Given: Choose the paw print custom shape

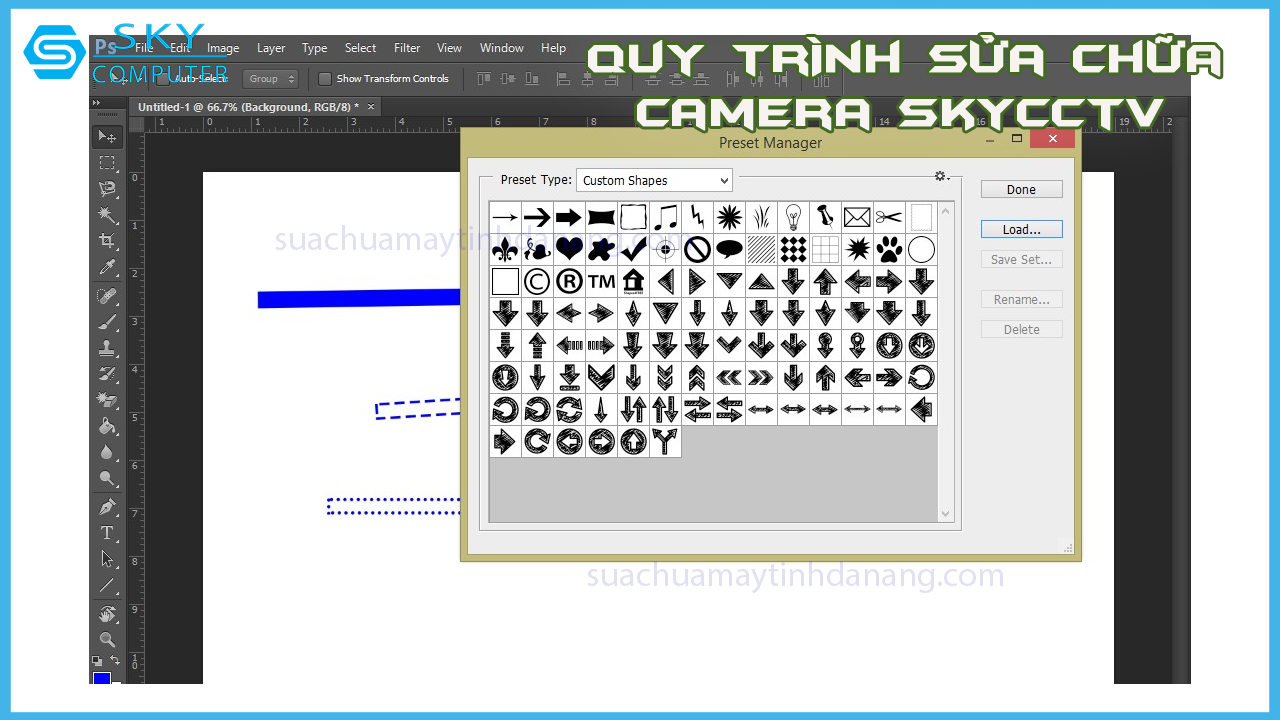Looking at the screenshot, I should (x=889, y=249).
